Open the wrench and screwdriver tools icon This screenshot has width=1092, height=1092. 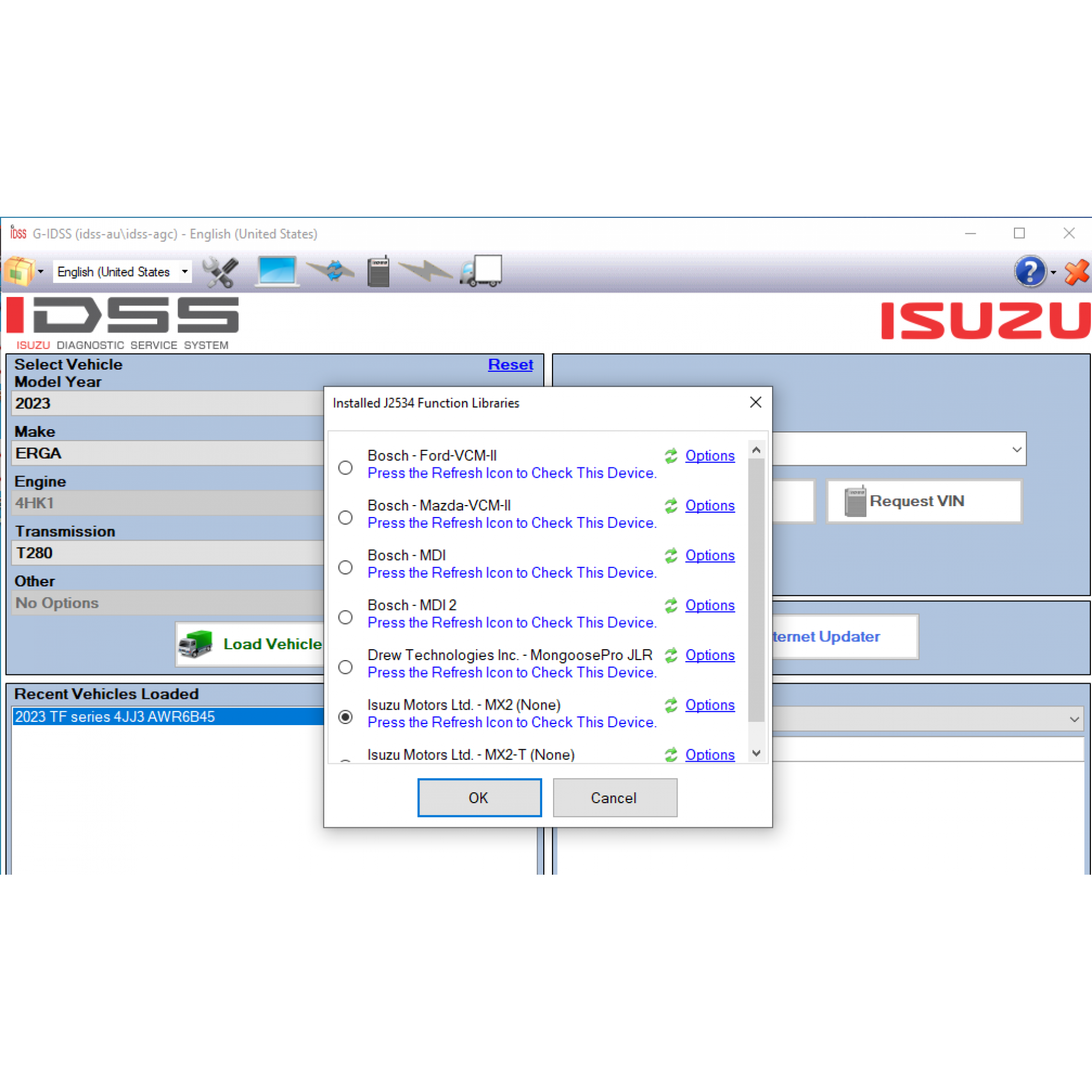coord(221,271)
